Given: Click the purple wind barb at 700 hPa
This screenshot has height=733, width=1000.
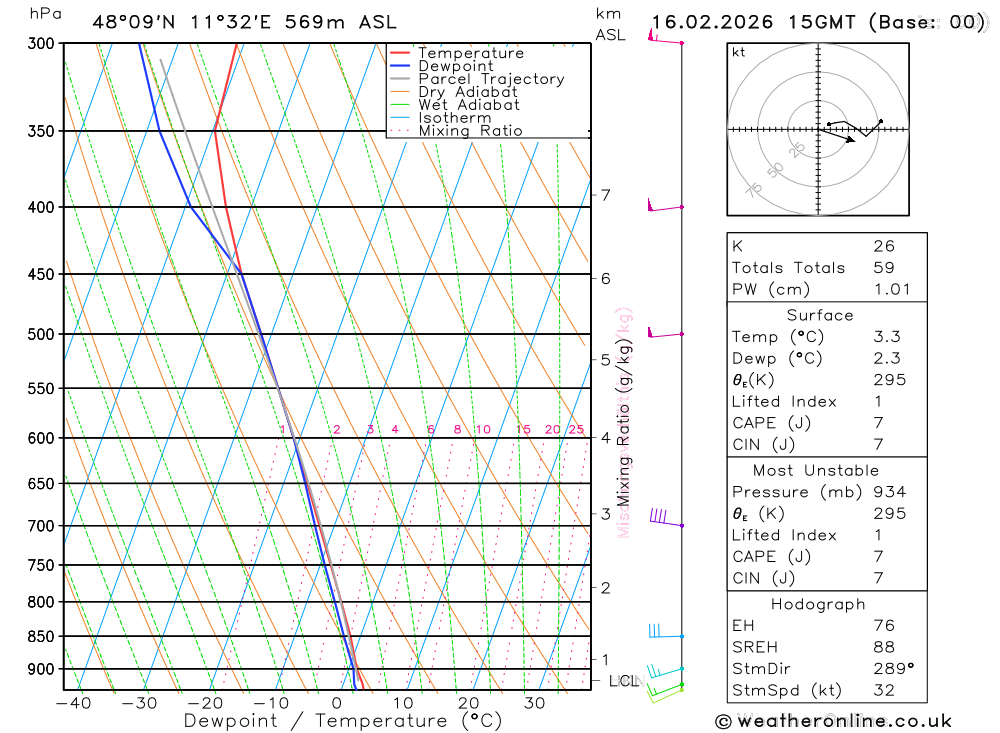Looking at the screenshot, I should pos(666,517).
